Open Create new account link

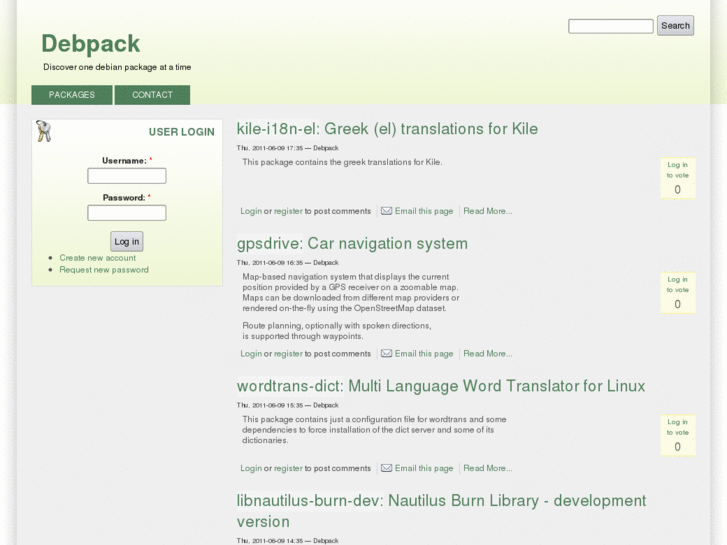tap(97, 258)
